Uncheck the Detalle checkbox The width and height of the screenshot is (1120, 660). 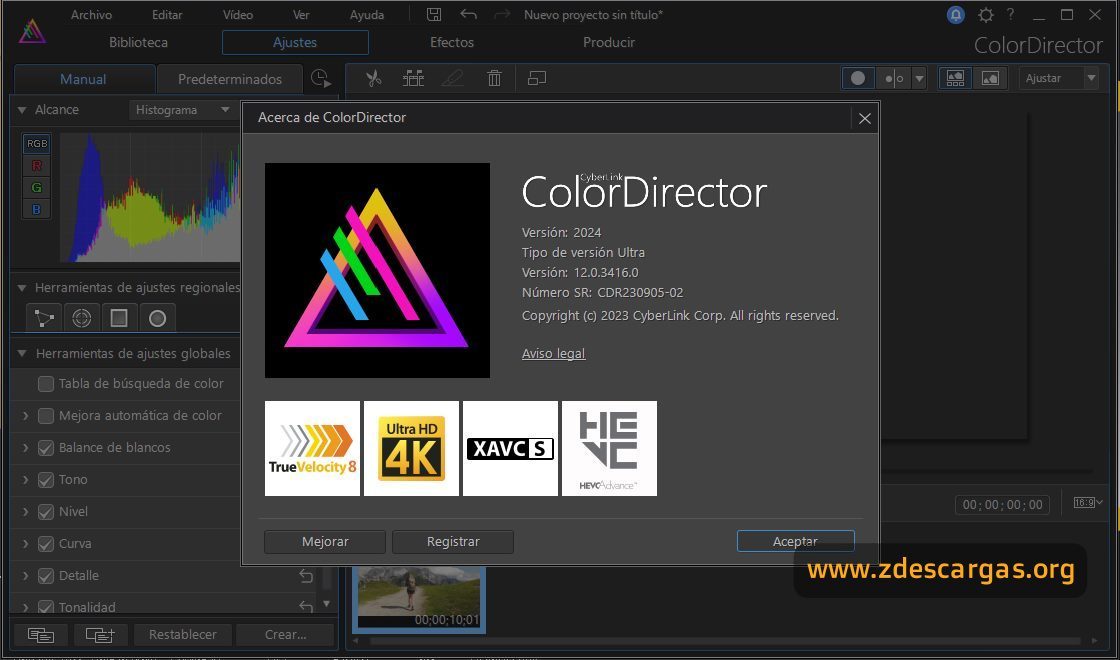46,576
